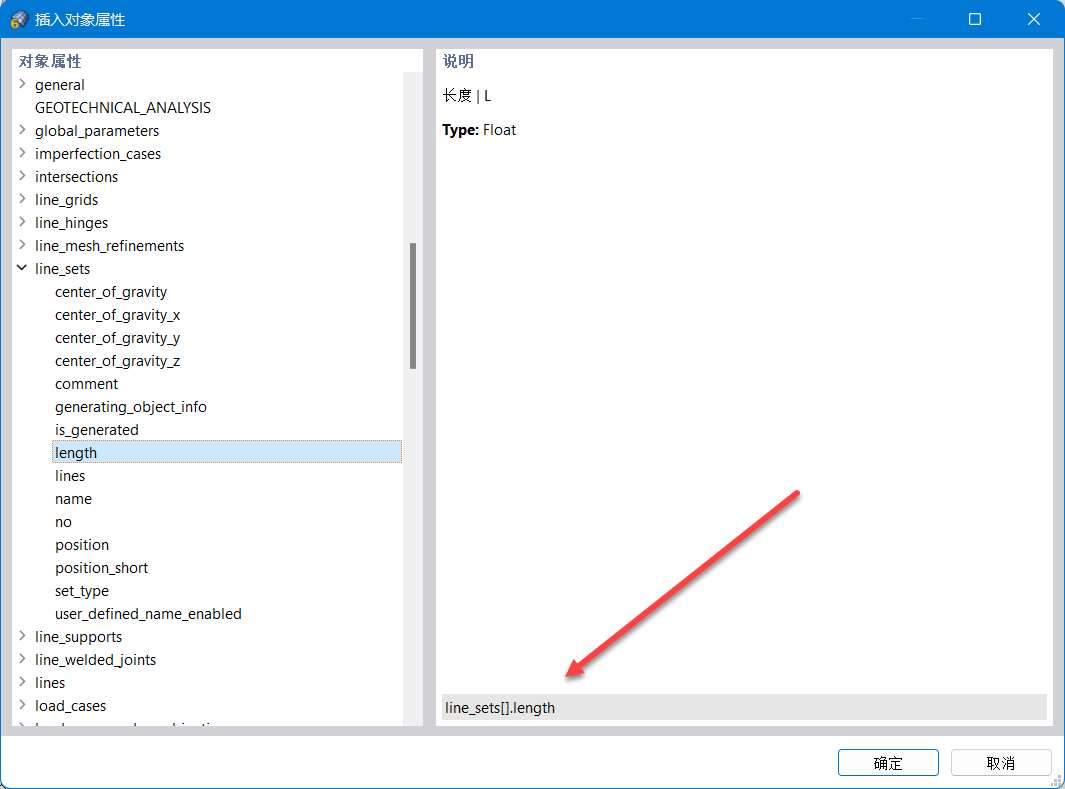Select the is_generated property
The width and height of the screenshot is (1065, 789).
(96, 430)
